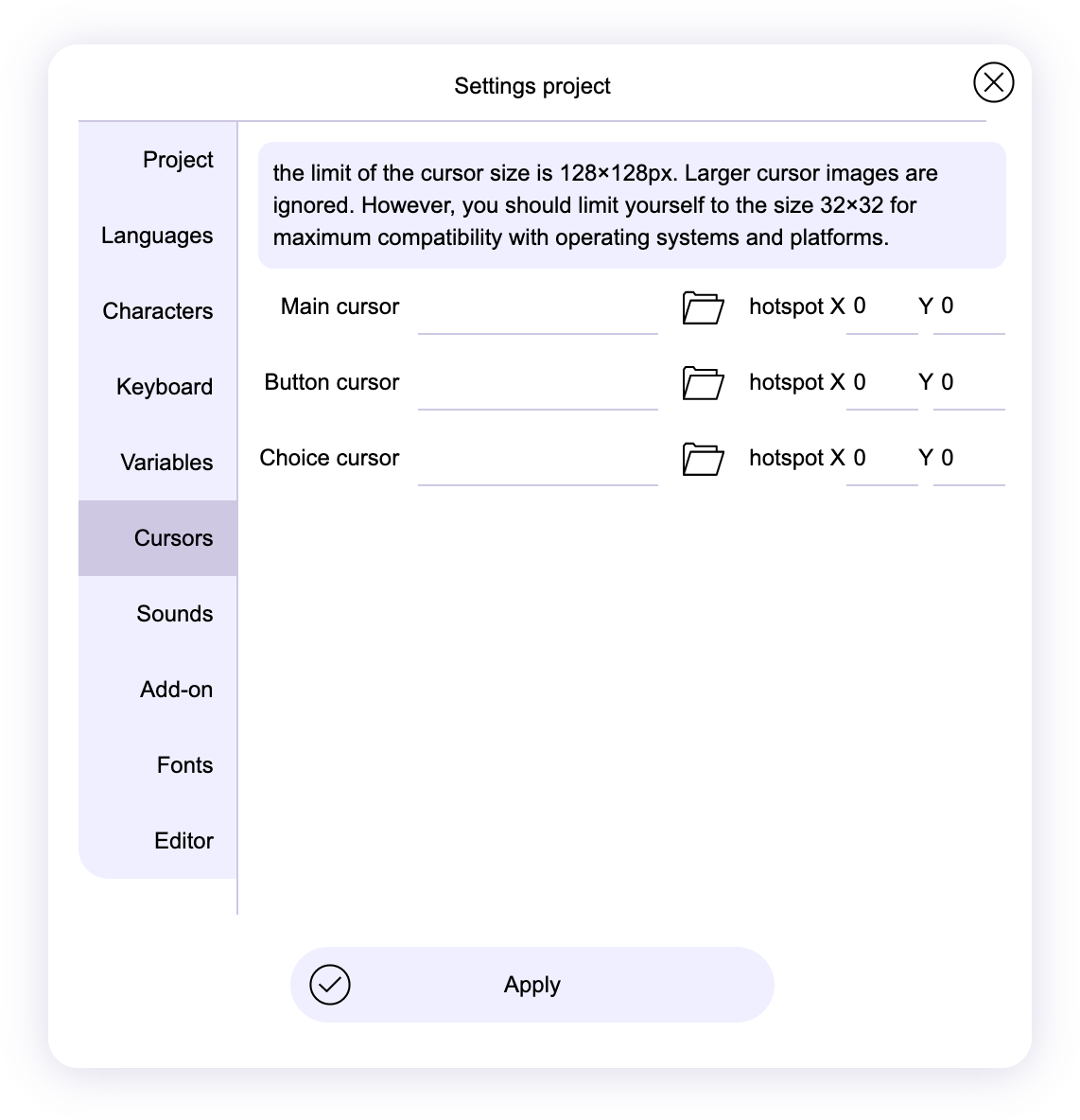Click the Main cursor file path field
1080x1120 pixels.
point(537,310)
